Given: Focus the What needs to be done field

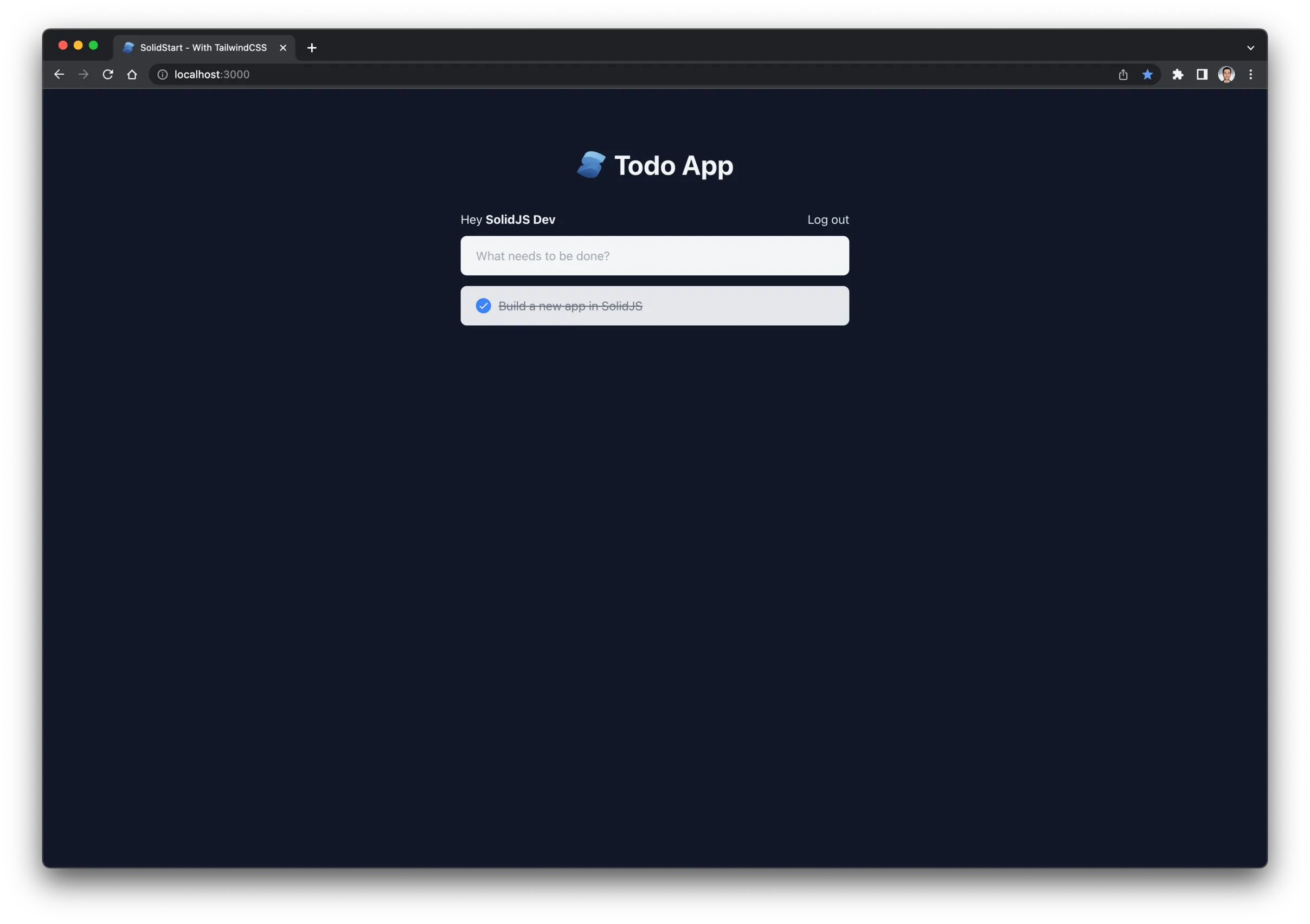Looking at the screenshot, I should [x=654, y=256].
